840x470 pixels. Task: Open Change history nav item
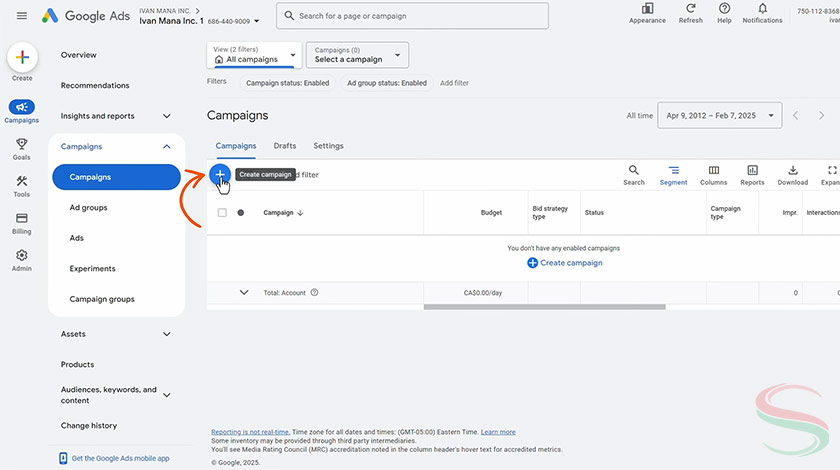coord(88,426)
